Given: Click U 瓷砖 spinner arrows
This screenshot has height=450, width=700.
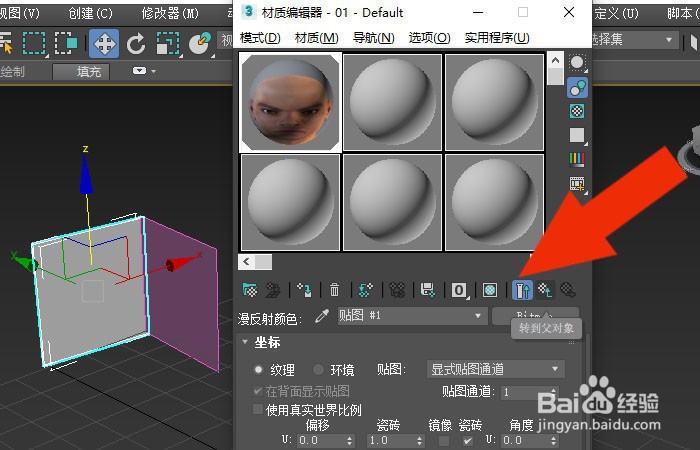Looking at the screenshot, I should [x=419, y=441].
